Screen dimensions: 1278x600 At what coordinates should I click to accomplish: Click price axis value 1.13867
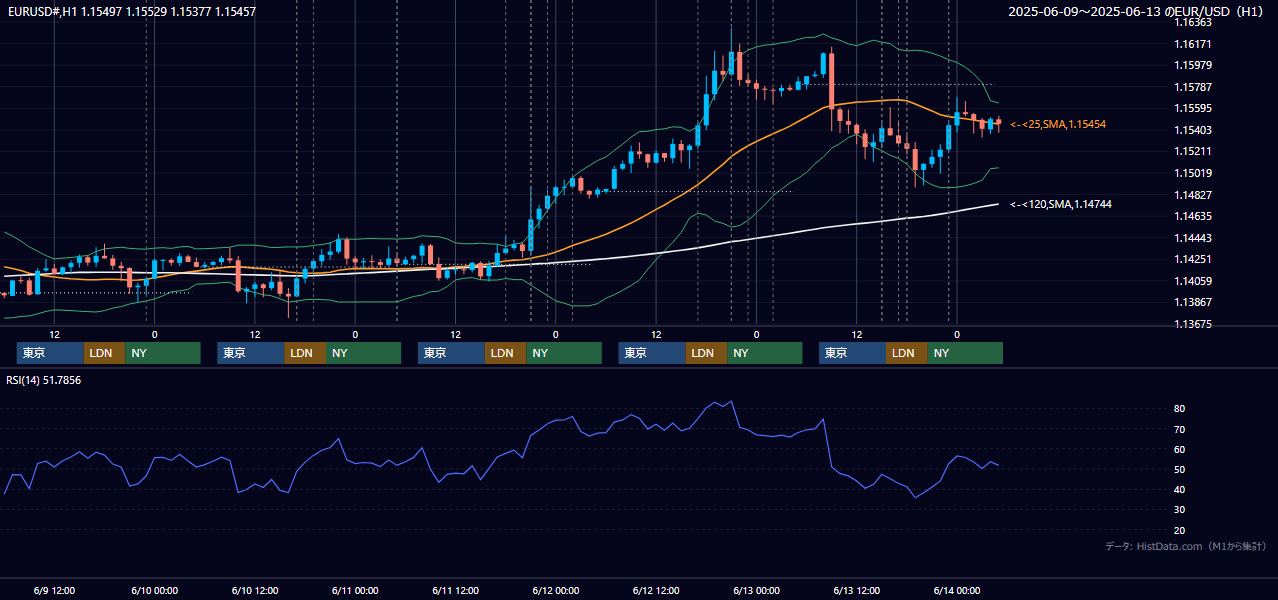(1193, 302)
